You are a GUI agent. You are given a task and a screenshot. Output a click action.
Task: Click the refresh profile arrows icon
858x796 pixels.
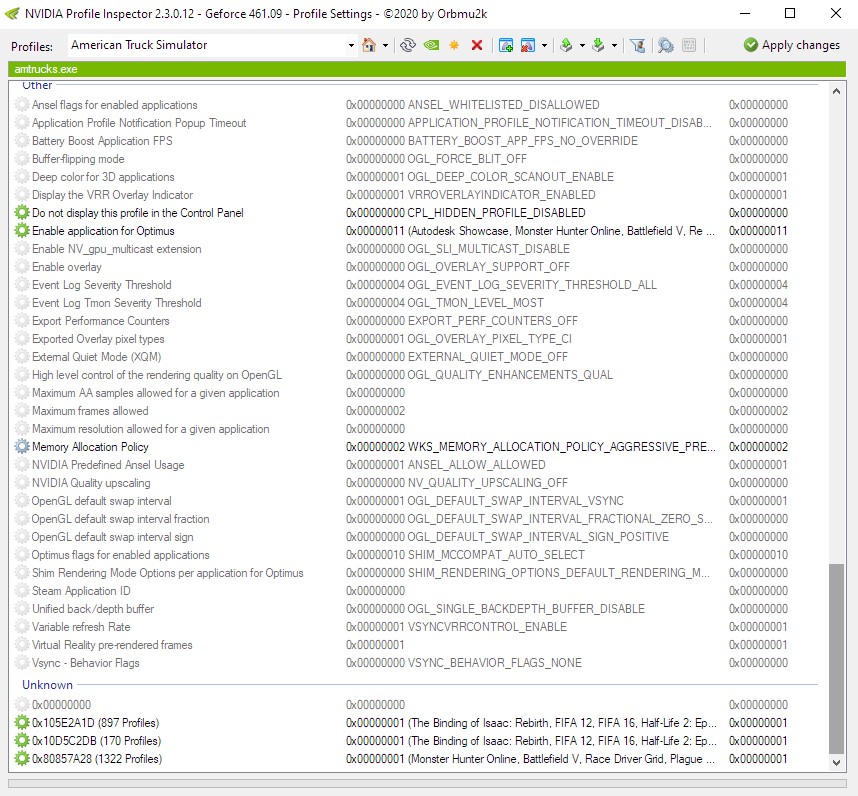408,45
